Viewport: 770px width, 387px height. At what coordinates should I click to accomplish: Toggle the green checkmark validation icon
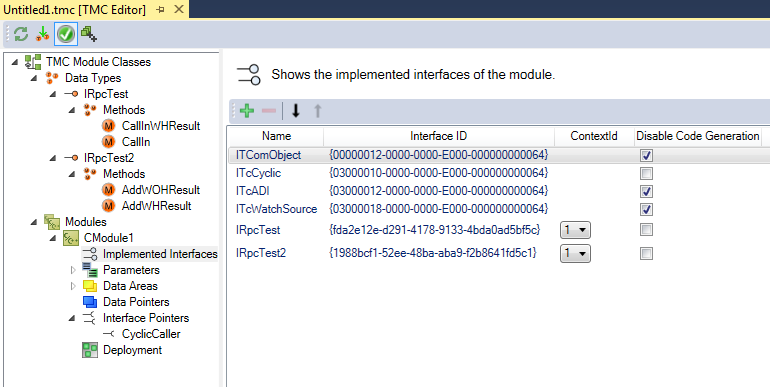pos(66,34)
